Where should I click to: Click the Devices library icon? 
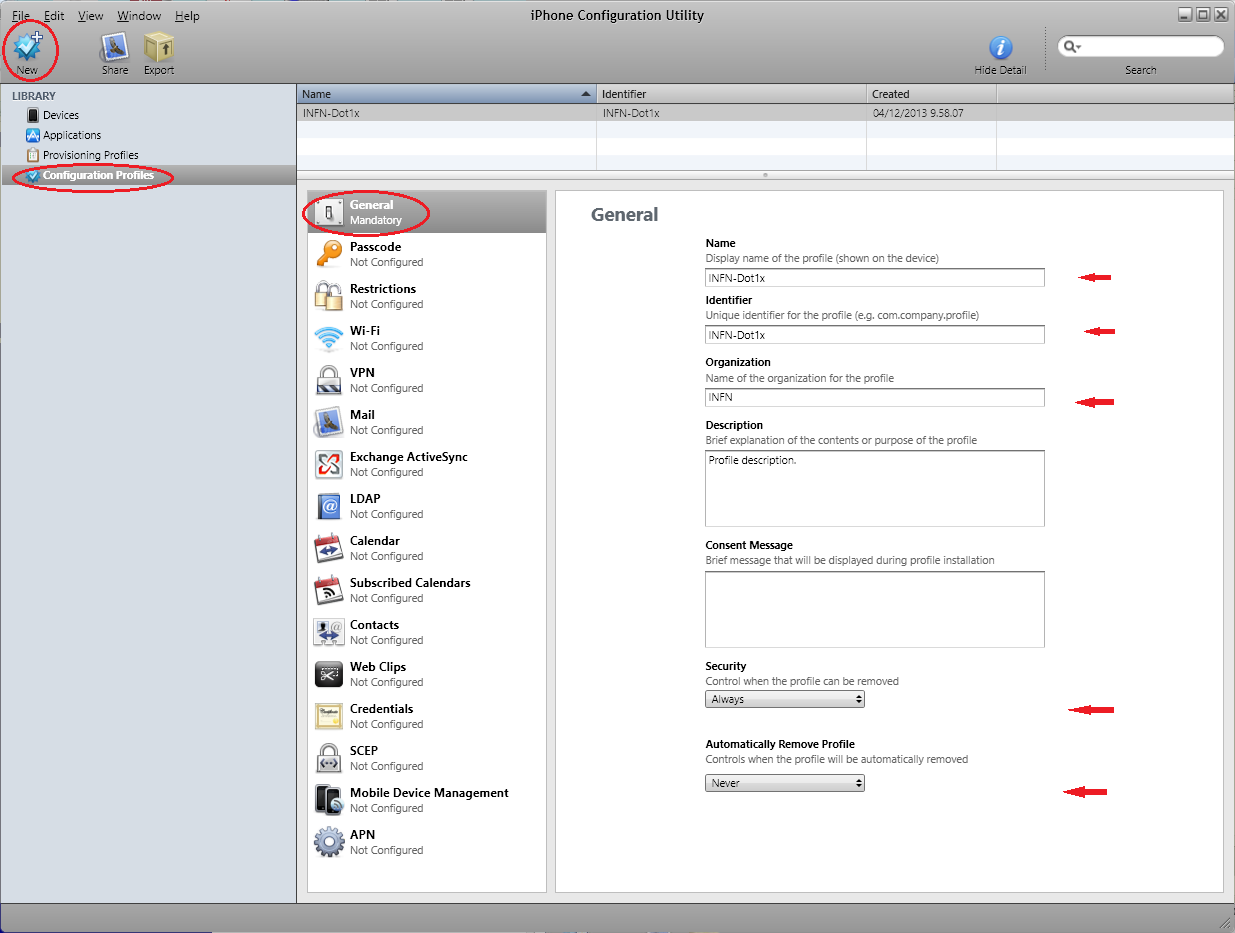point(33,115)
